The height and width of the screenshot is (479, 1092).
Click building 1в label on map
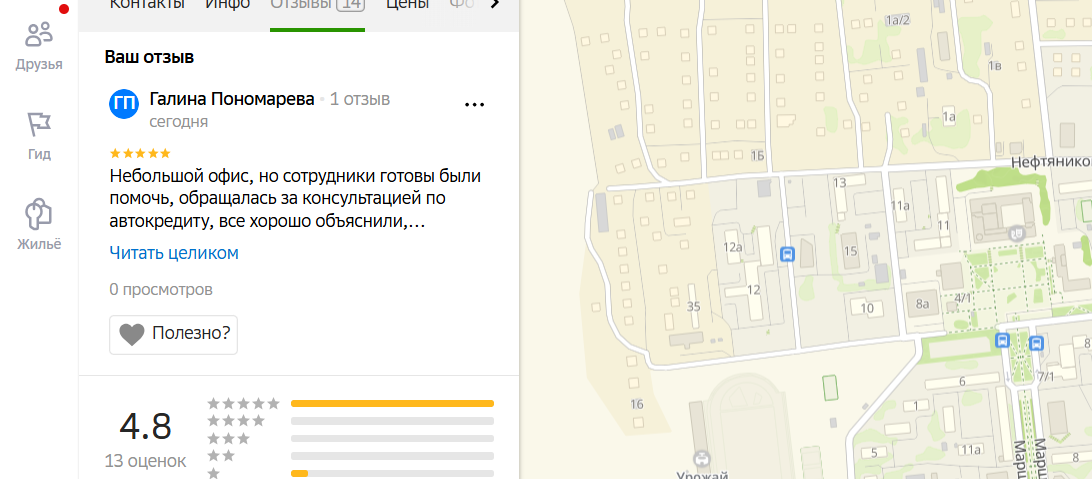pos(994,66)
